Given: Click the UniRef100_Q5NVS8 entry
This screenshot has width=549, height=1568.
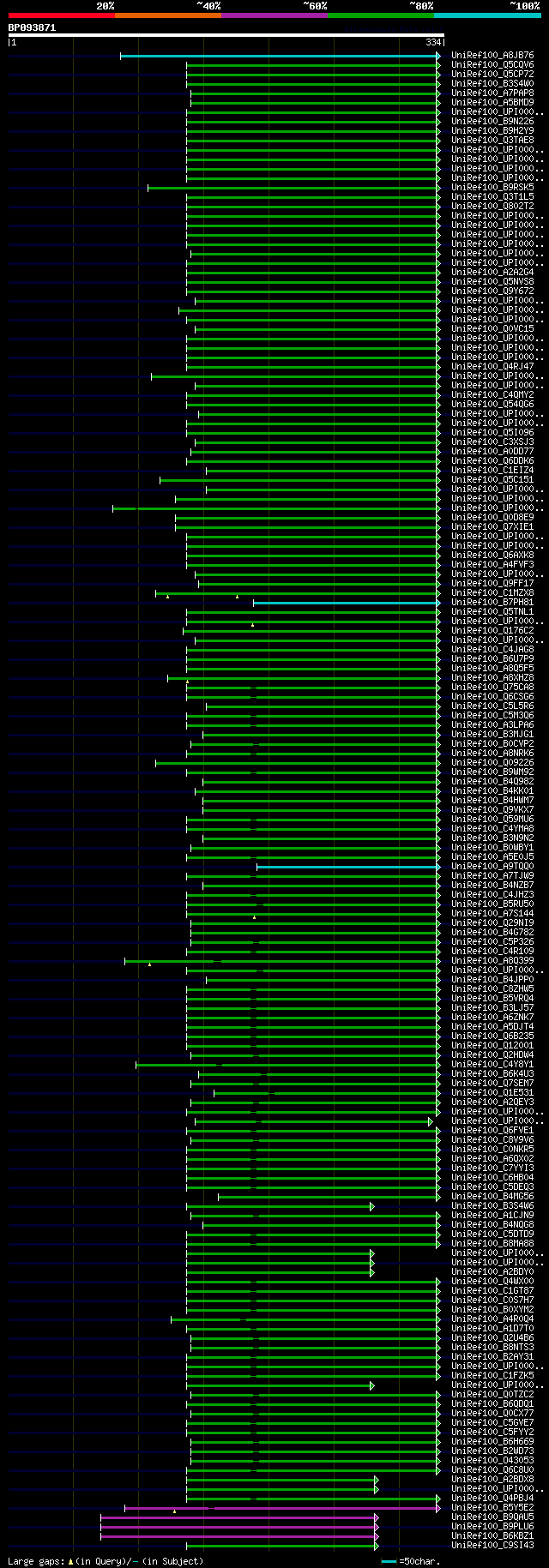Looking at the screenshot, I should (492, 282).
